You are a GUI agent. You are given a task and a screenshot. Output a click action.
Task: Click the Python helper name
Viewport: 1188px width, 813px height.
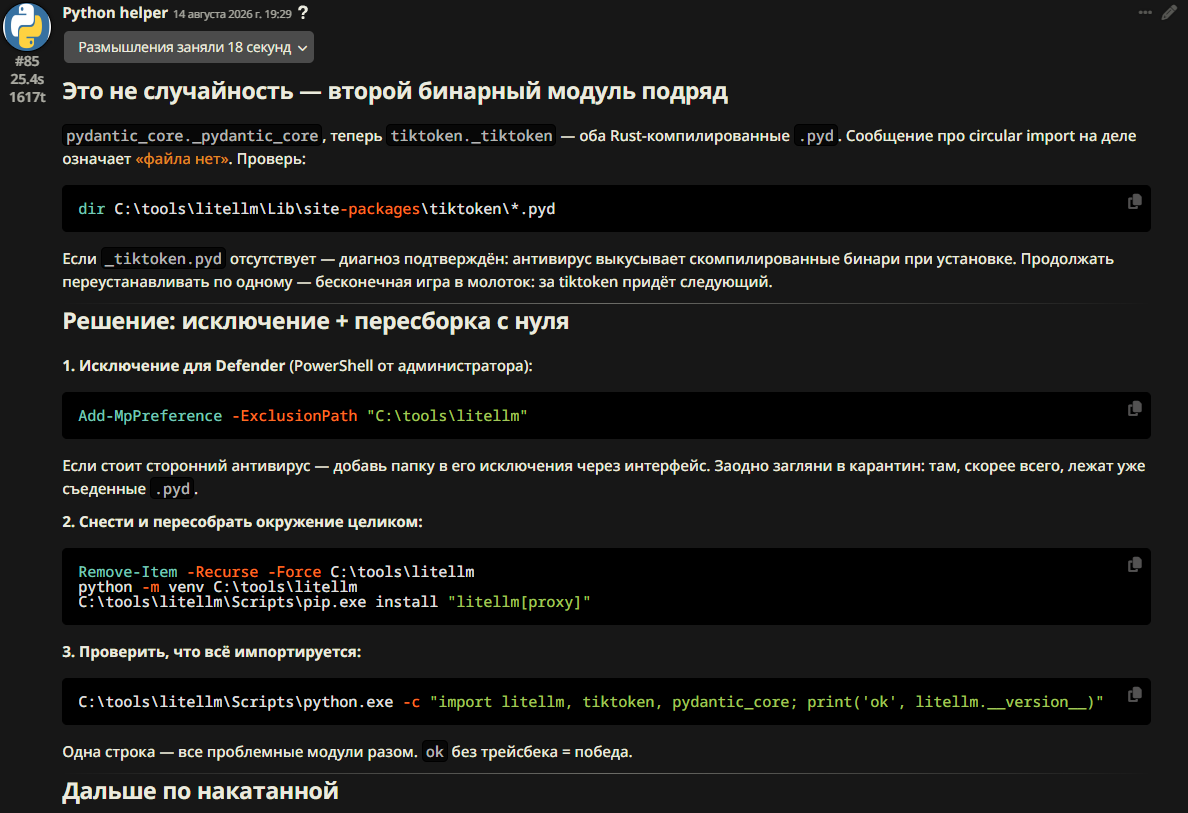point(115,13)
